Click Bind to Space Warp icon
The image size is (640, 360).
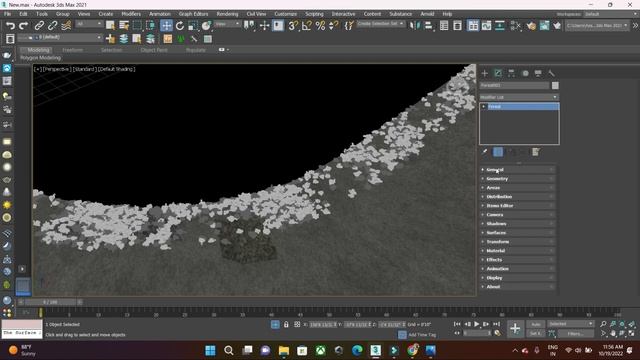pos(66,26)
